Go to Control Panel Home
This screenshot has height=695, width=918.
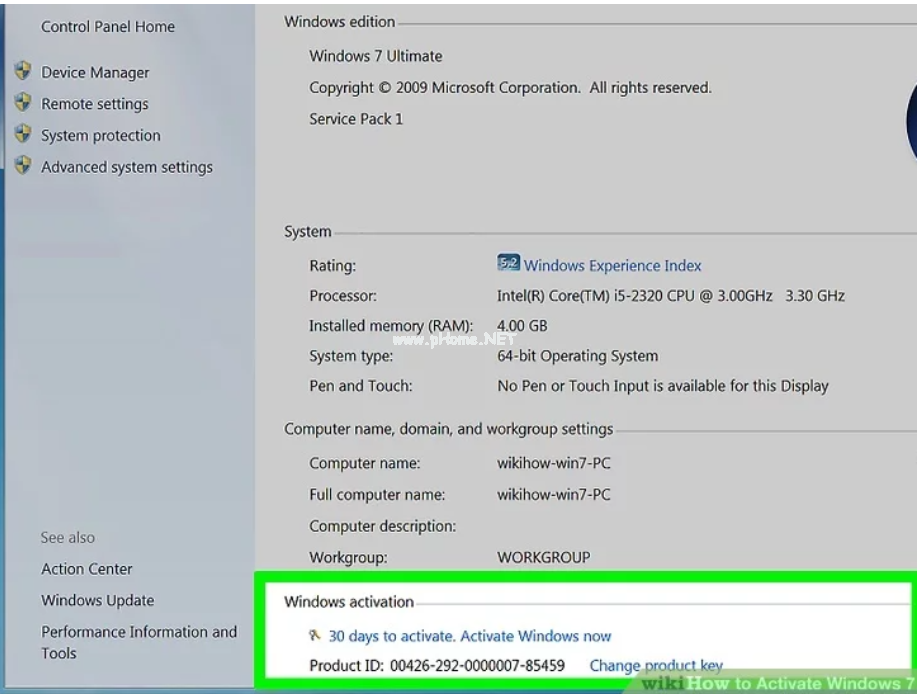click(107, 27)
